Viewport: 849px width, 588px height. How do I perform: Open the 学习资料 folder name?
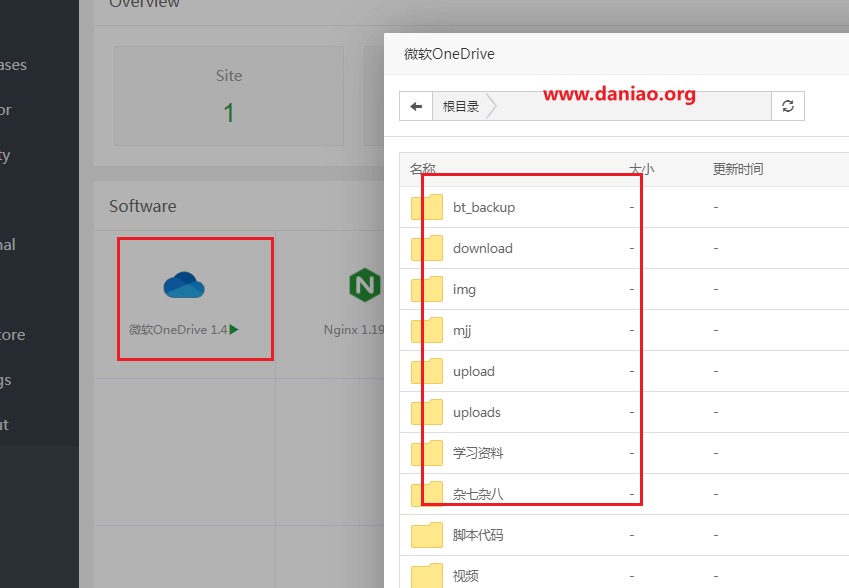[478, 453]
